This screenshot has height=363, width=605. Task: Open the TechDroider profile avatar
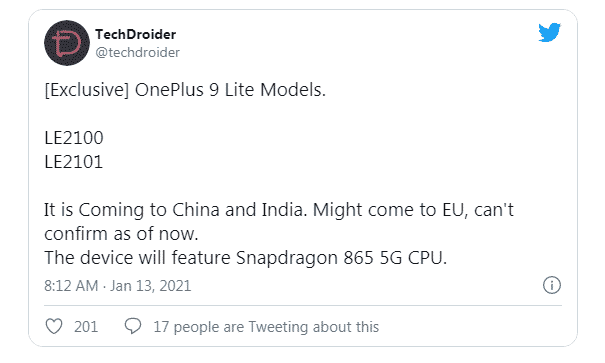[x=67, y=43]
